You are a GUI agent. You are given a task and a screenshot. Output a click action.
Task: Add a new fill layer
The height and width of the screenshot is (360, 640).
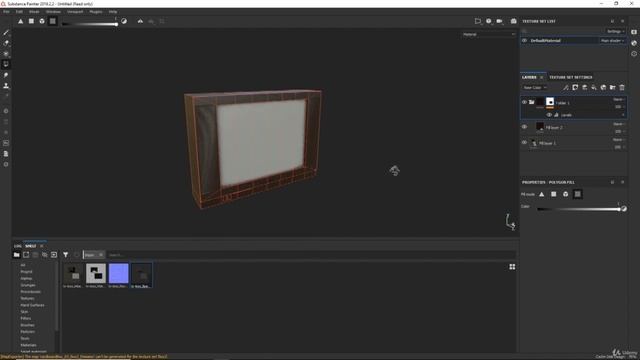594,87
